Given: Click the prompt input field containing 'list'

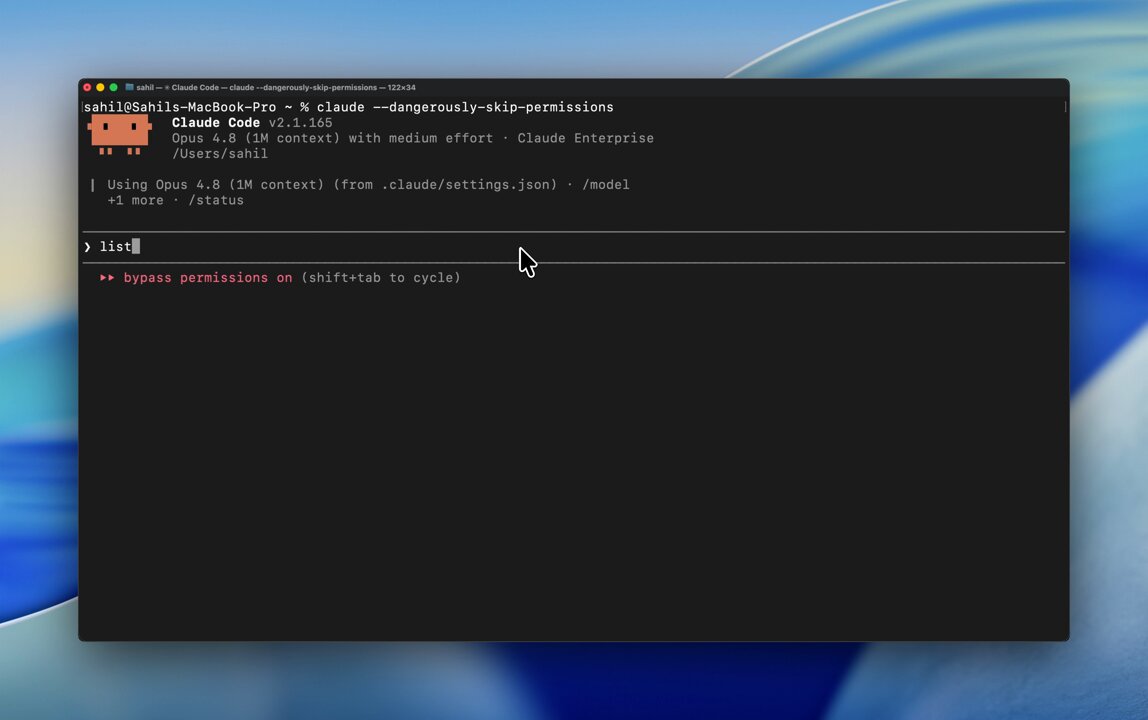Looking at the screenshot, I should tap(574, 247).
